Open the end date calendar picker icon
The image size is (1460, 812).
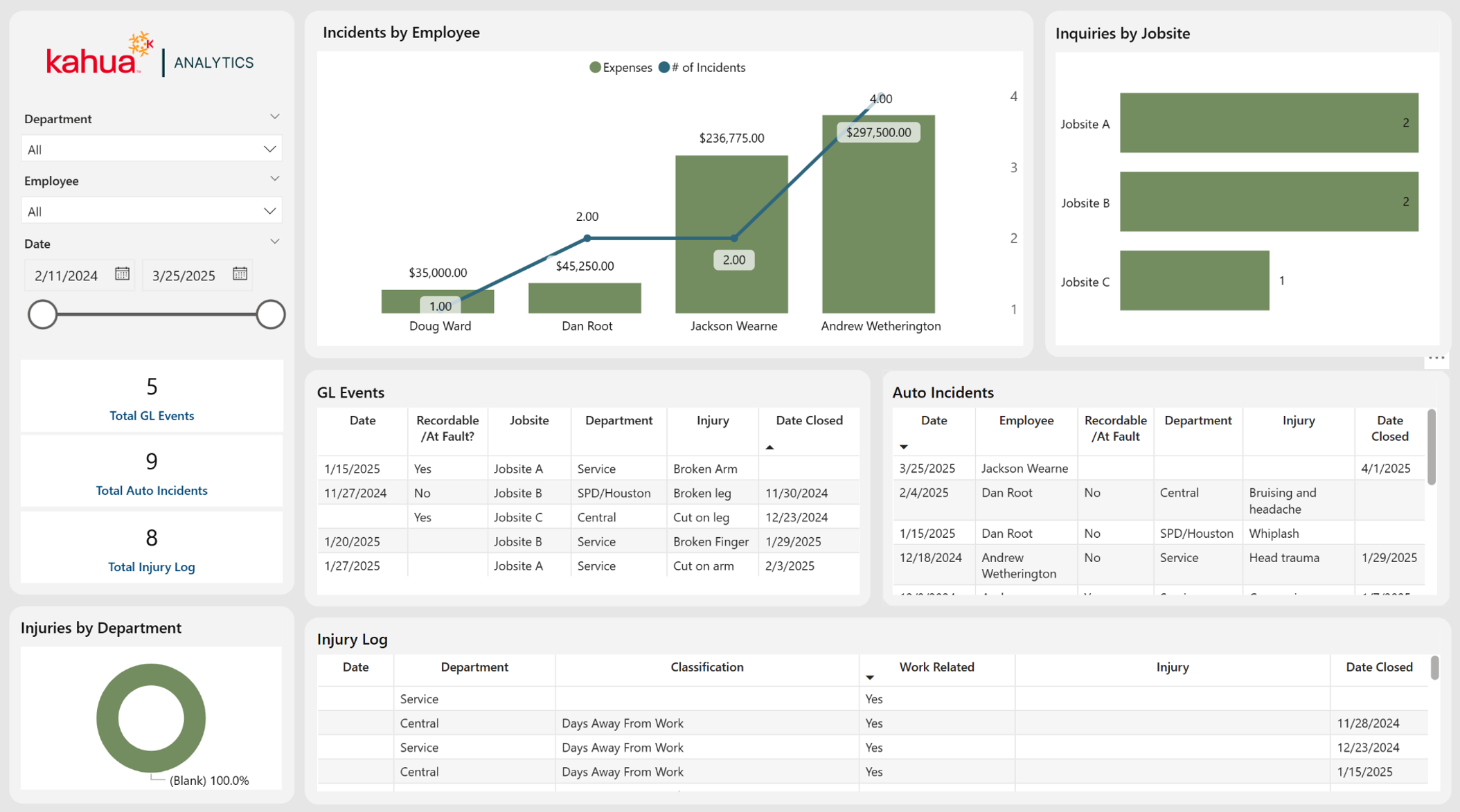pyautogui.click(x=240, y=273)
